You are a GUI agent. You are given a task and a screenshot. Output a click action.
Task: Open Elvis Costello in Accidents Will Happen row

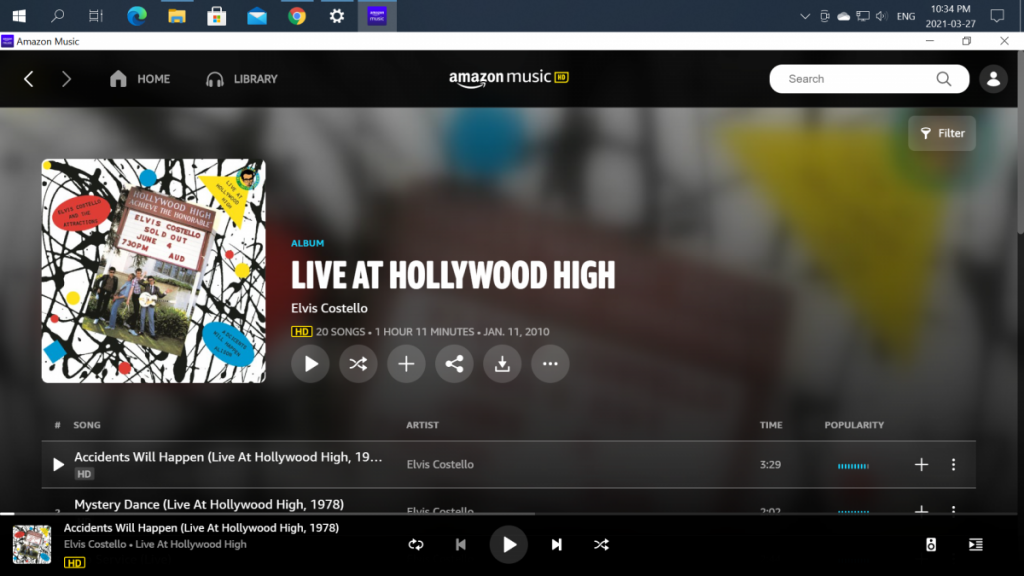click(440, 464)
